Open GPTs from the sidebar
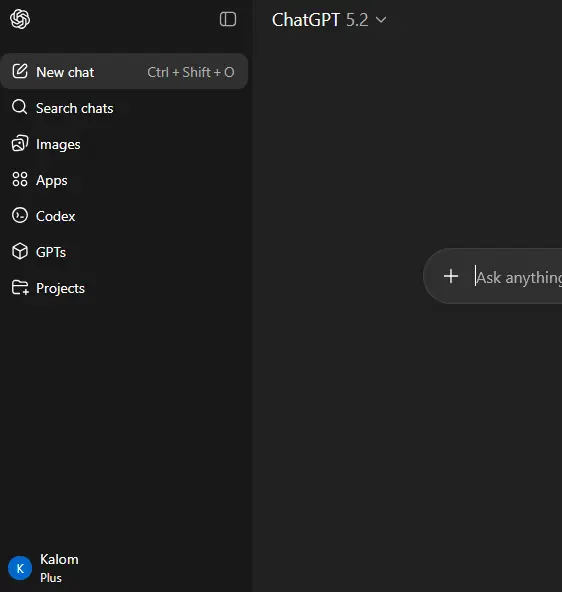Image resolution: width=562 pixels, height=592 pixels. pyautogui.click(x=124, y=252)
